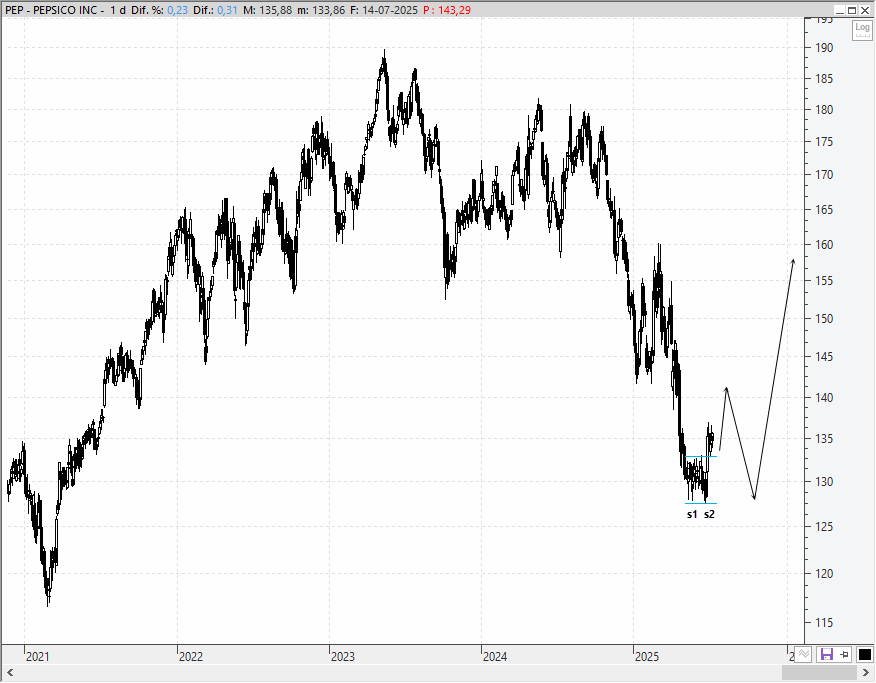Click the 2021 label on time axis

(x=37, y=657)
